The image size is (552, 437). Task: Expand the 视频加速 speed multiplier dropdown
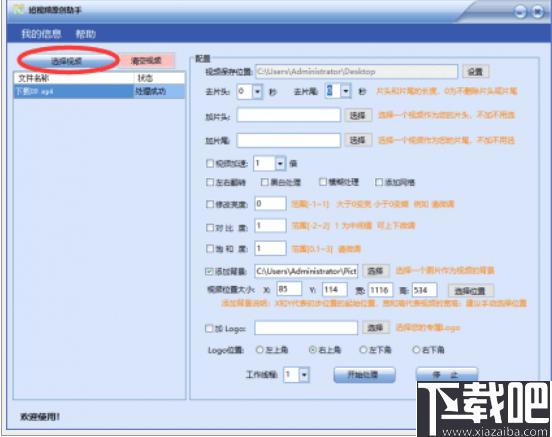click(x=280, y=163)
